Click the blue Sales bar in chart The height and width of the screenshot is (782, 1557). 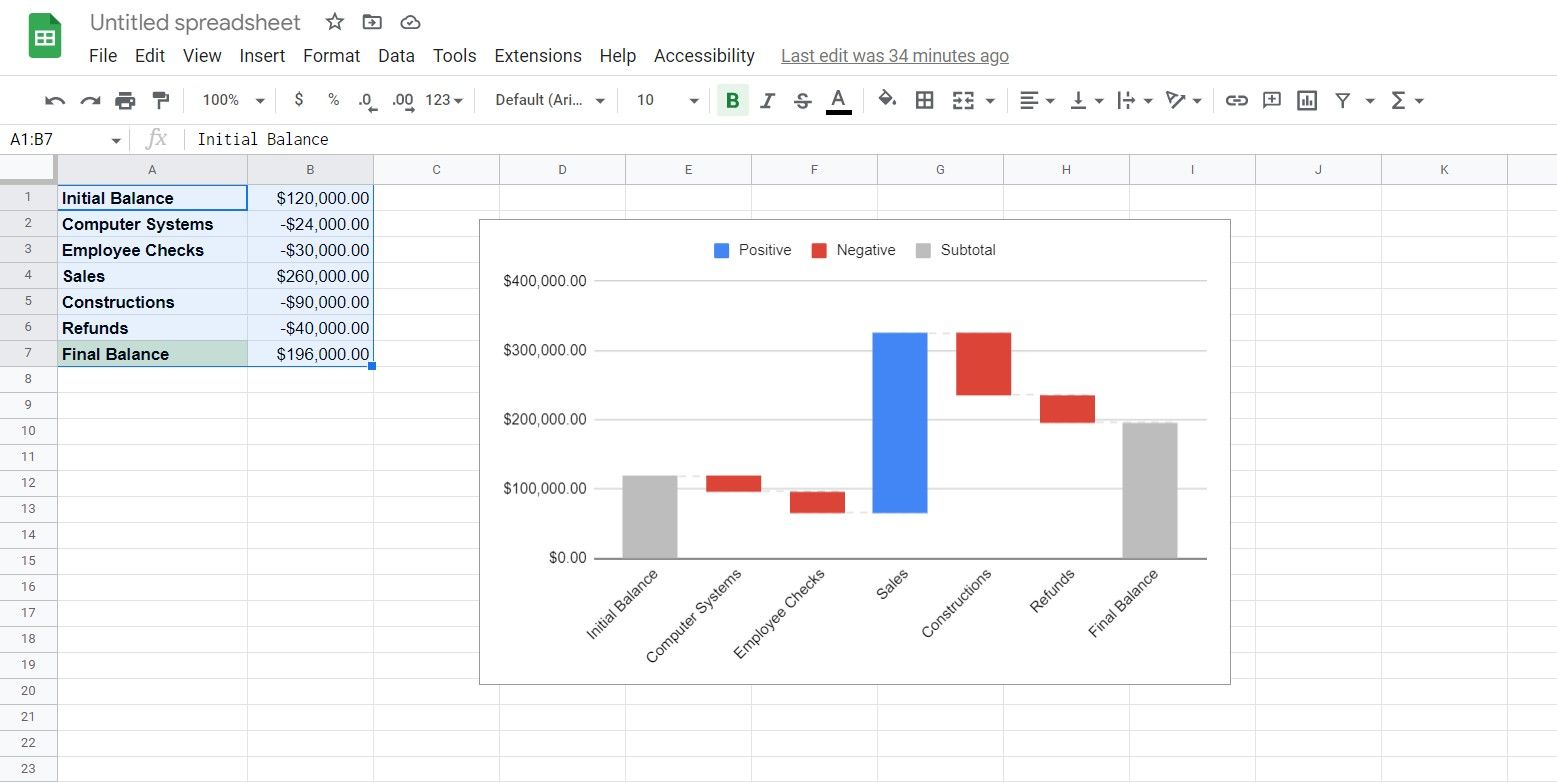900,423
